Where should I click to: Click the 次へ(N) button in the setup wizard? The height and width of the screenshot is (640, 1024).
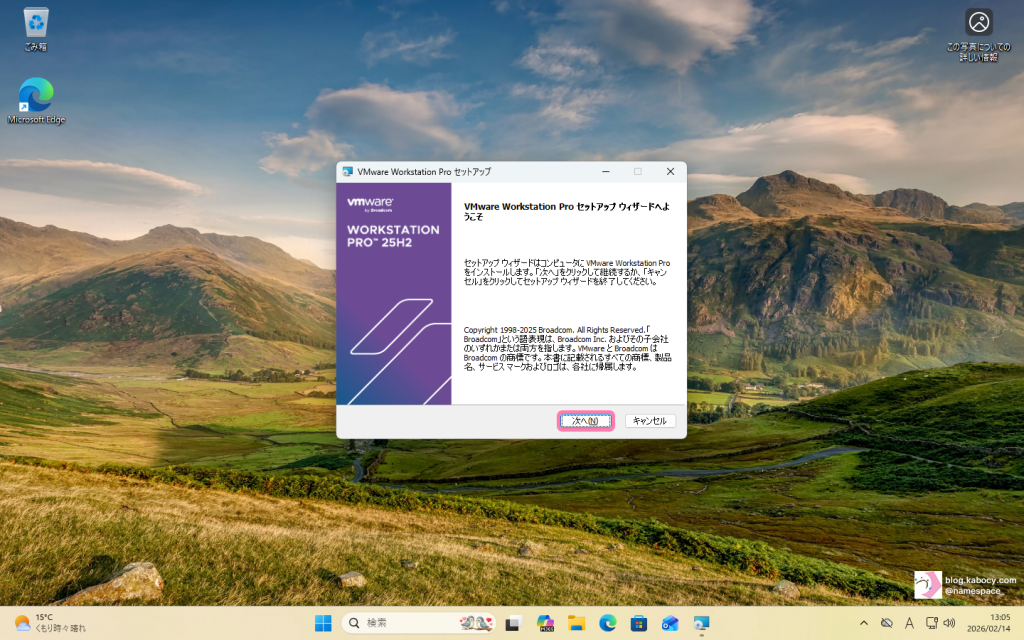coord(585,421)
